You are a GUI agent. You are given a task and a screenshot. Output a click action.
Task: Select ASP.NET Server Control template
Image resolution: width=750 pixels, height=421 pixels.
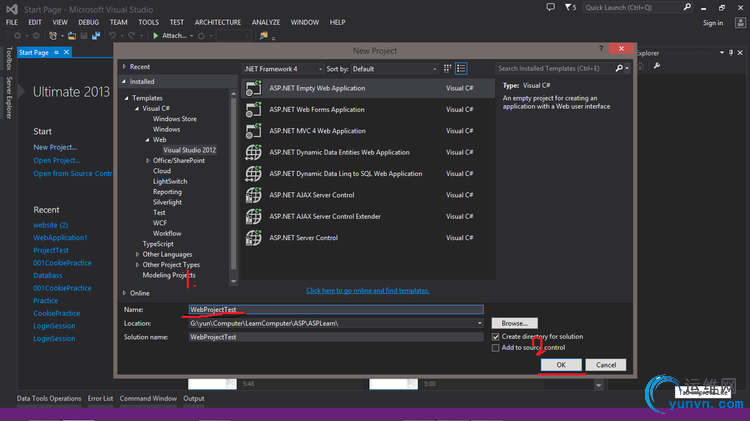click(368, 238)
